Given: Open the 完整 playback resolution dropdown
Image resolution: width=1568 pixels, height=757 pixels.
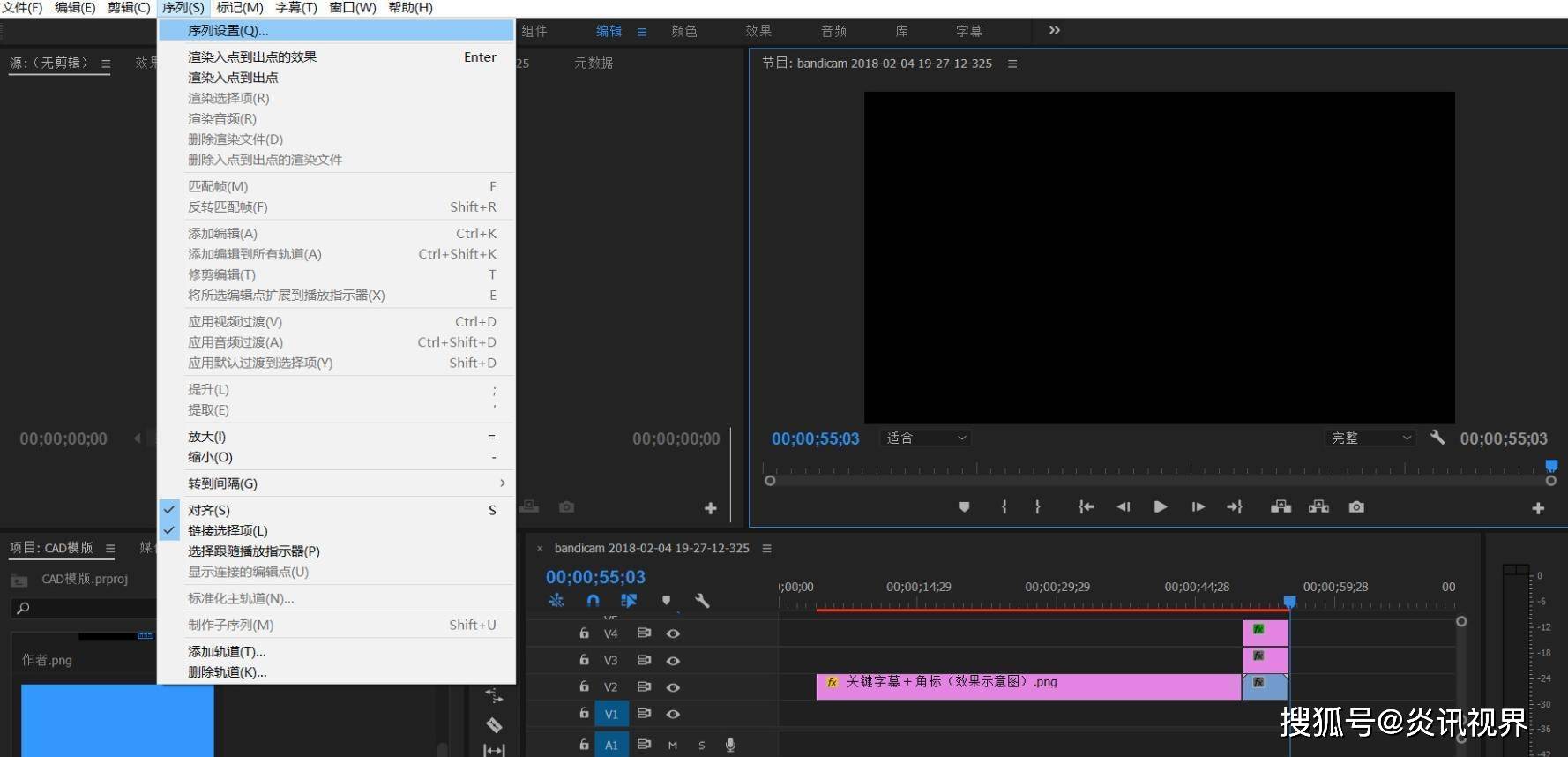Looking at the screenshot, I should (1370, 438).
